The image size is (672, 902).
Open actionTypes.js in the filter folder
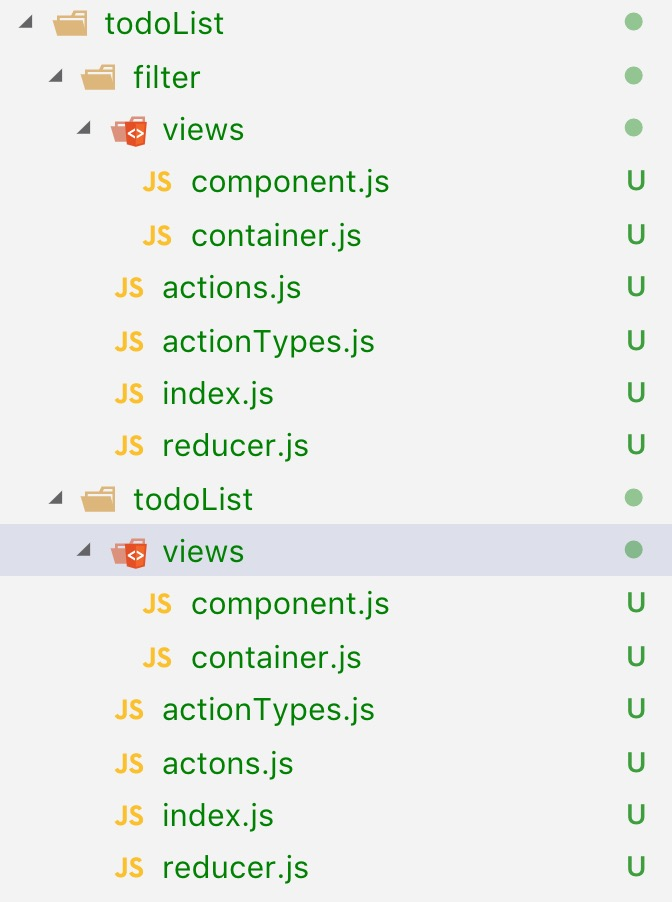click(x=268, y=342)
